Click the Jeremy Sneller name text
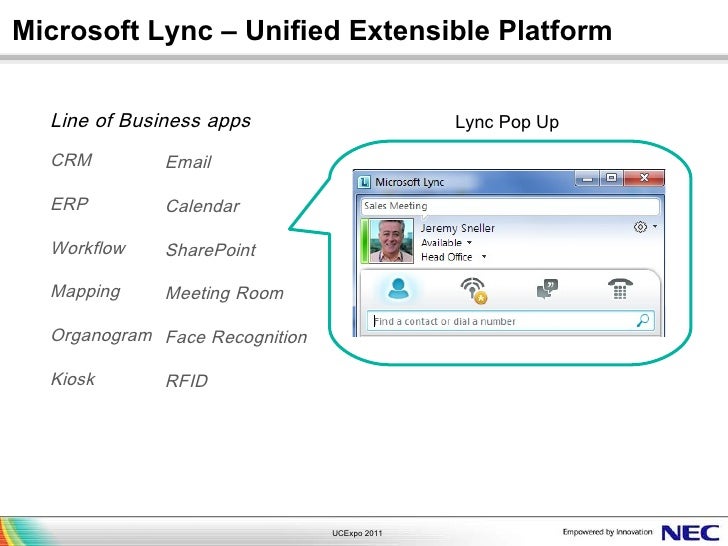Screen dimensions: 728x546 458,228
